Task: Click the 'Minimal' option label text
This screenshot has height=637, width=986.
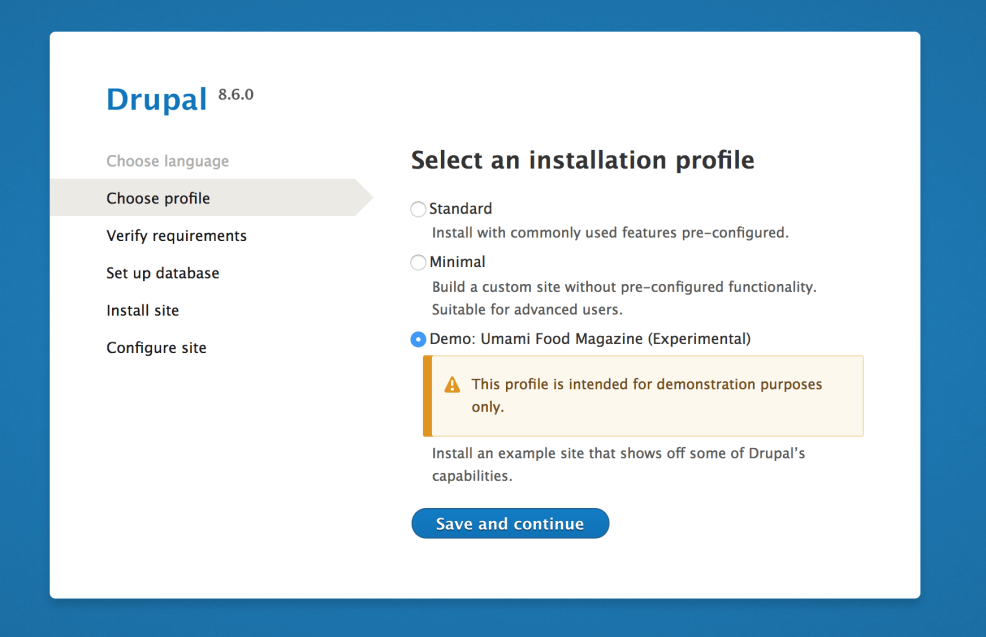Action: coord(457,262)
